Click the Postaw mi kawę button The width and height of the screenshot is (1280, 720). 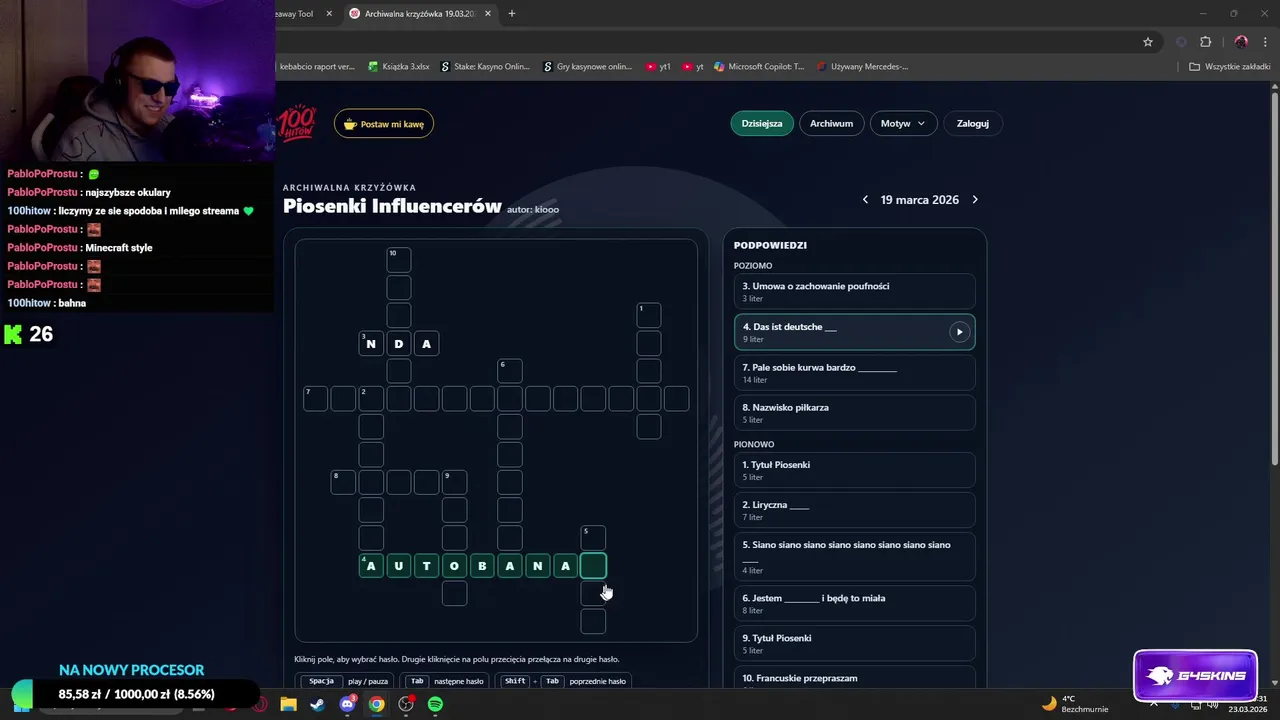pyautogui.click(x=384, y=124)
